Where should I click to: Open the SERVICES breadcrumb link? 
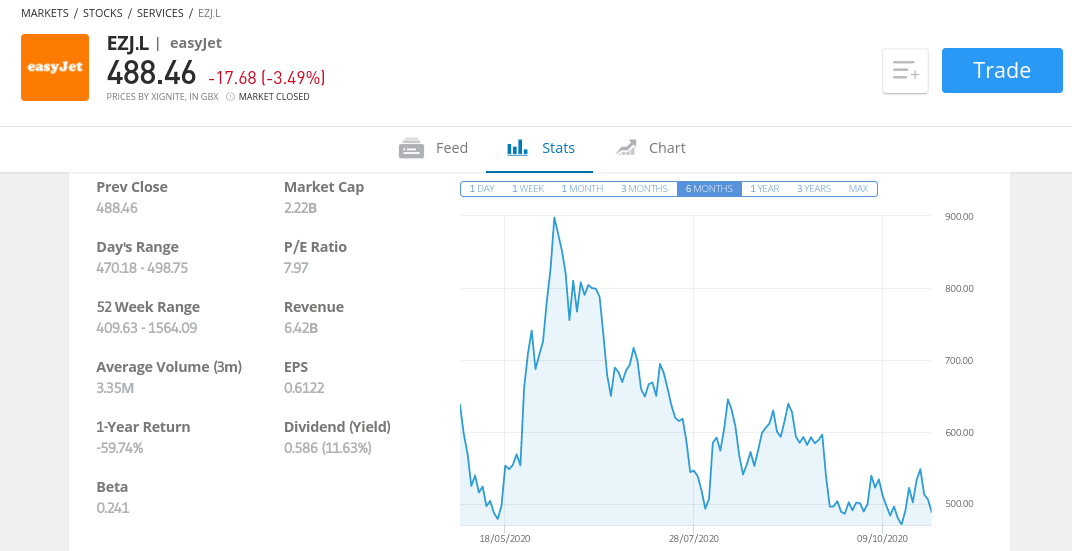coord(160,13)
